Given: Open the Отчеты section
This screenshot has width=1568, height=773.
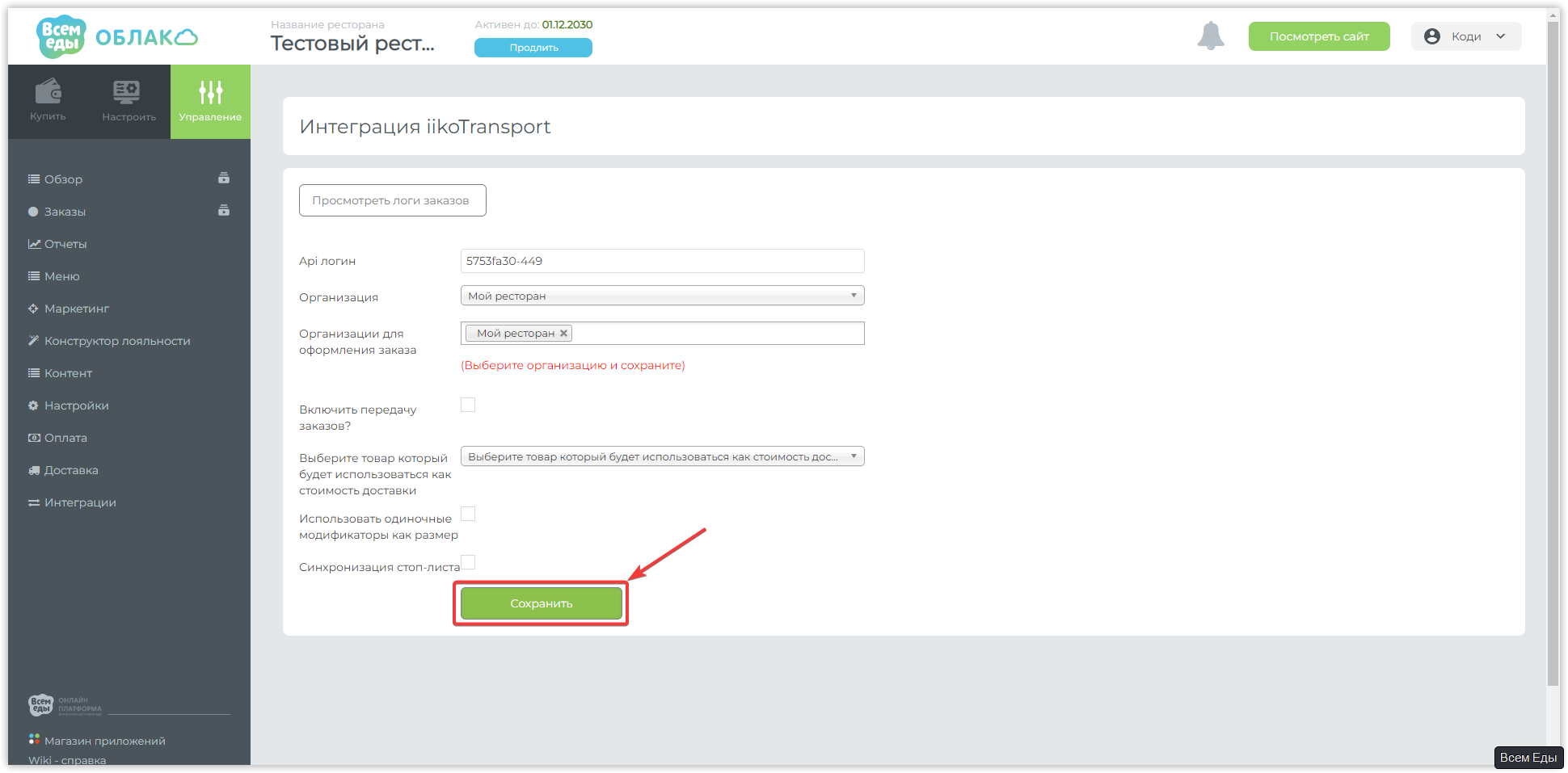Looking at the screenshot, I should point(65,244).
